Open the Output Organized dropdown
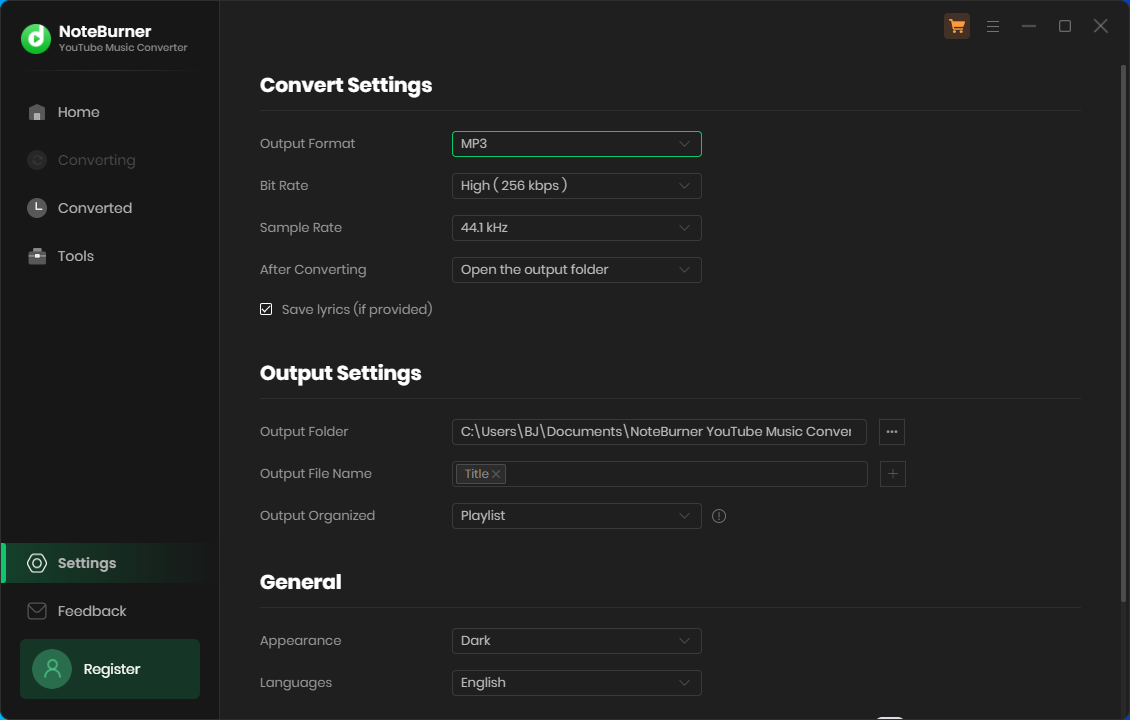The image size is (1130, 720). pos(577,515)
